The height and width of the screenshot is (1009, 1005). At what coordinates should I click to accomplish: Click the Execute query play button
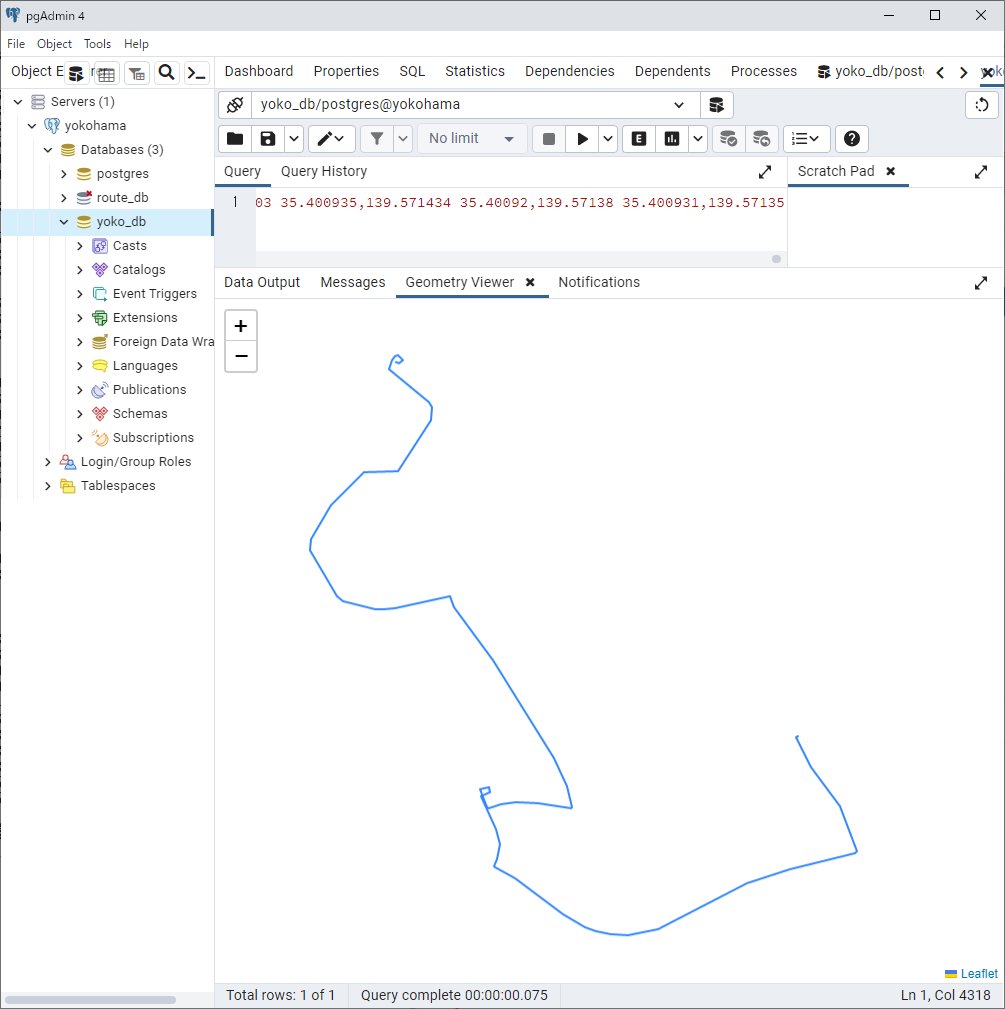(582, 139)
